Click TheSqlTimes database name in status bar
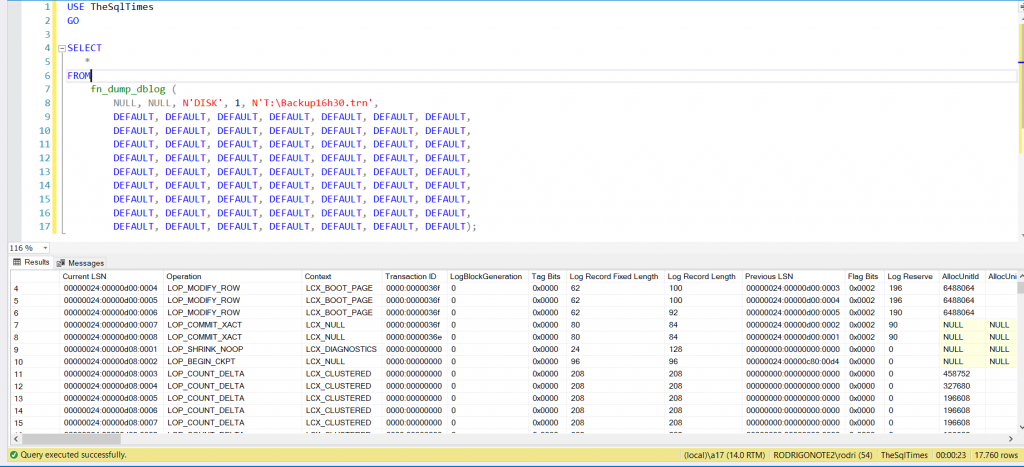 point(904,454)
